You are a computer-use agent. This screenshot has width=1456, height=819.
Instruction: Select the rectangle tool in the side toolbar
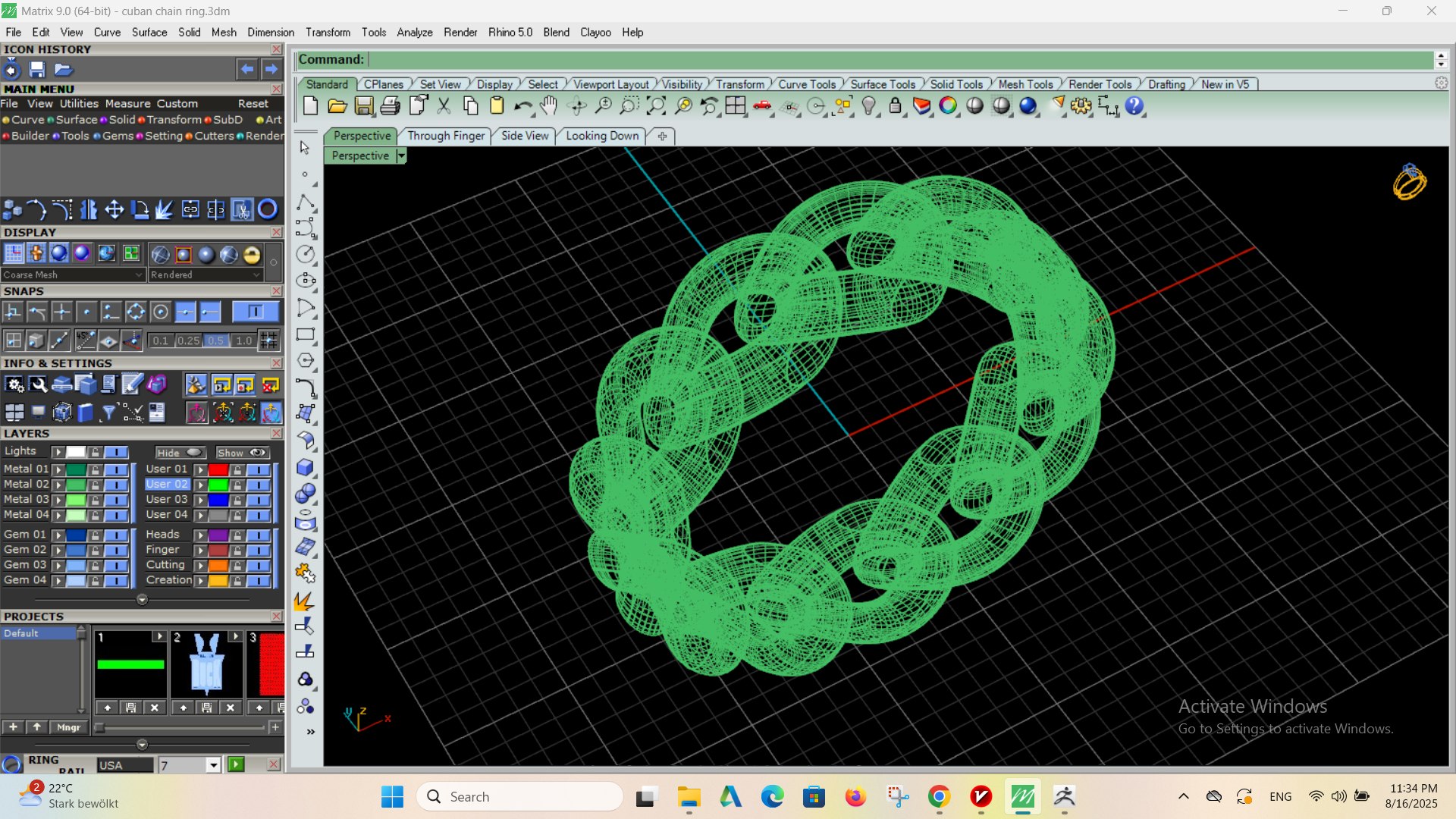coord(306,334)
